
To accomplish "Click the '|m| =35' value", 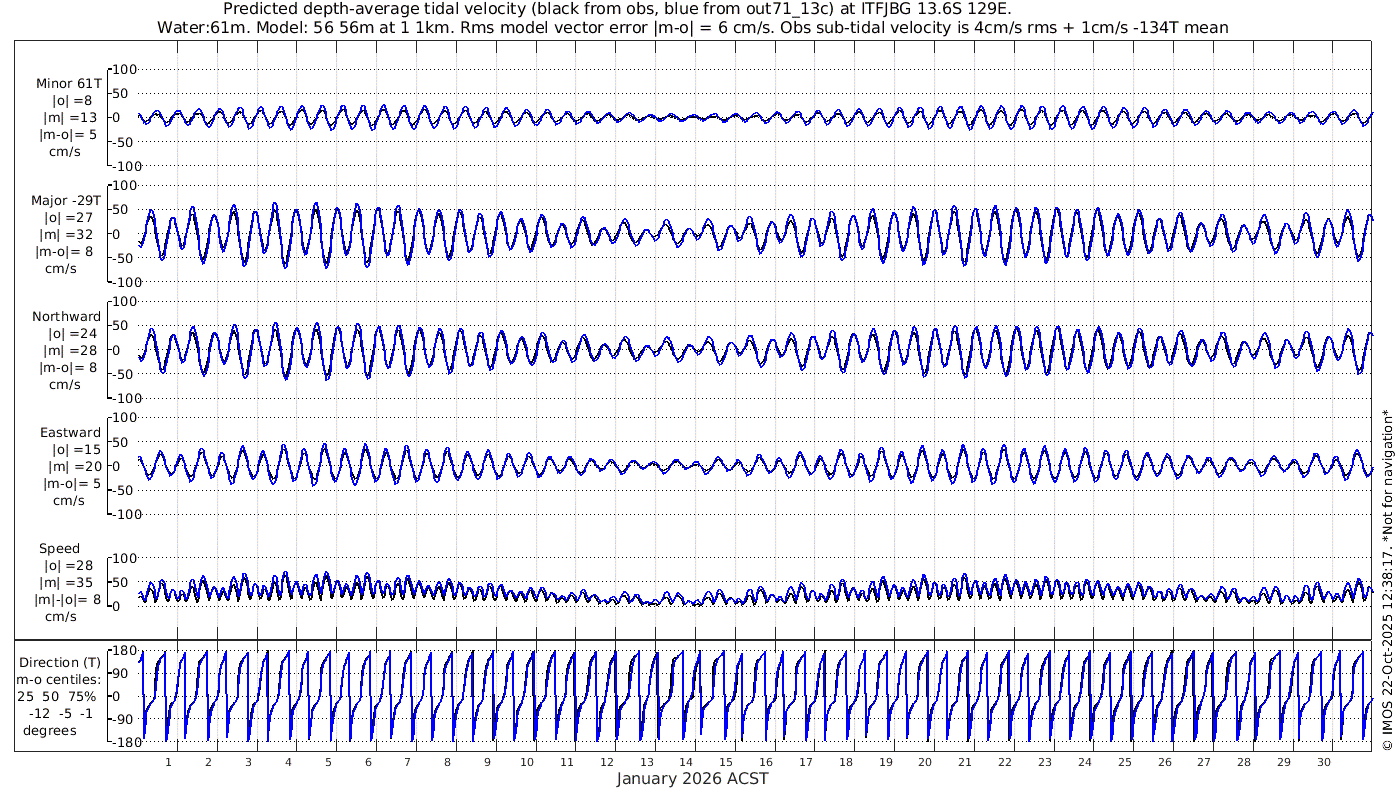I will (x=68, y=583).
